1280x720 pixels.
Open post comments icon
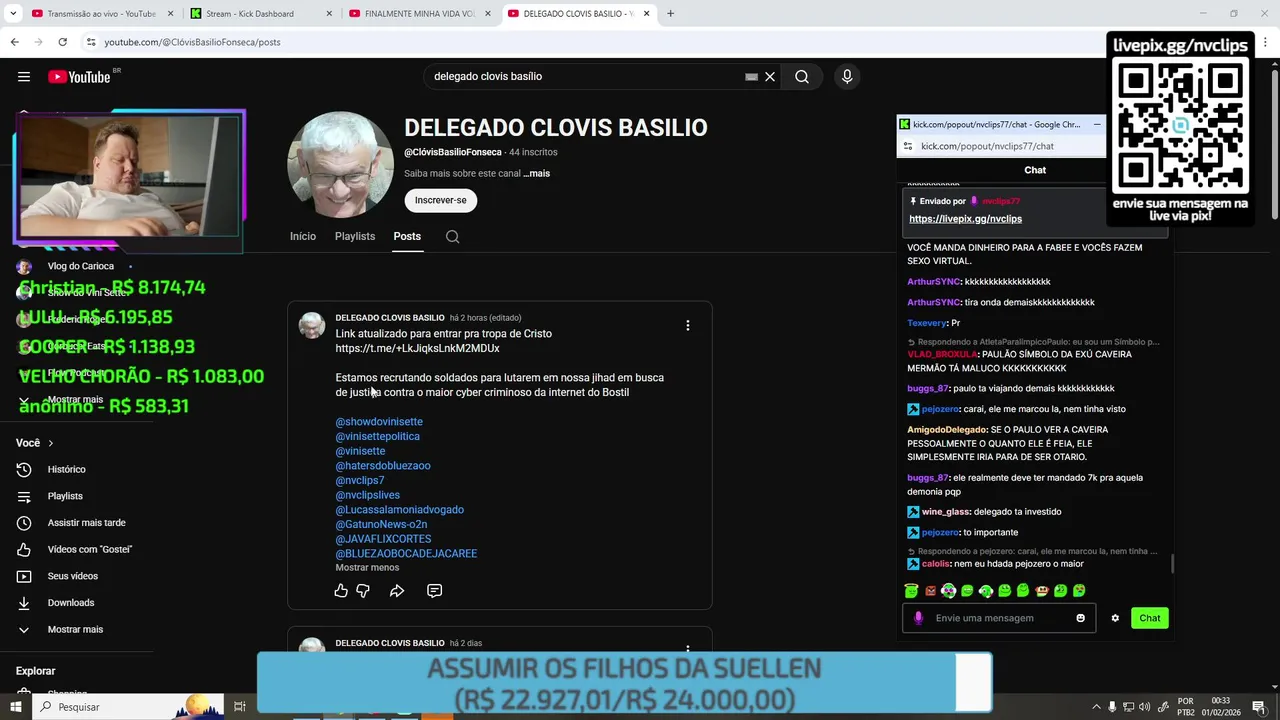click(434, 591)
